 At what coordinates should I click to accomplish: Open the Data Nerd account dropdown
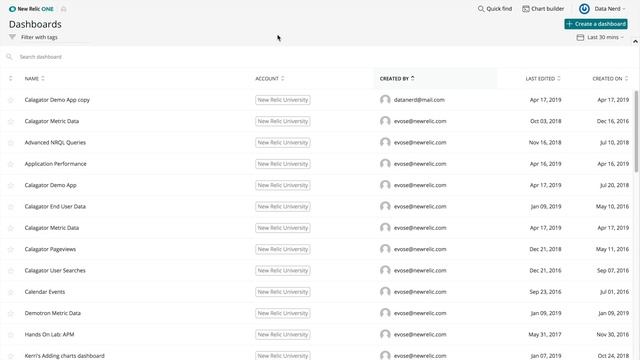tap(610, 9)
